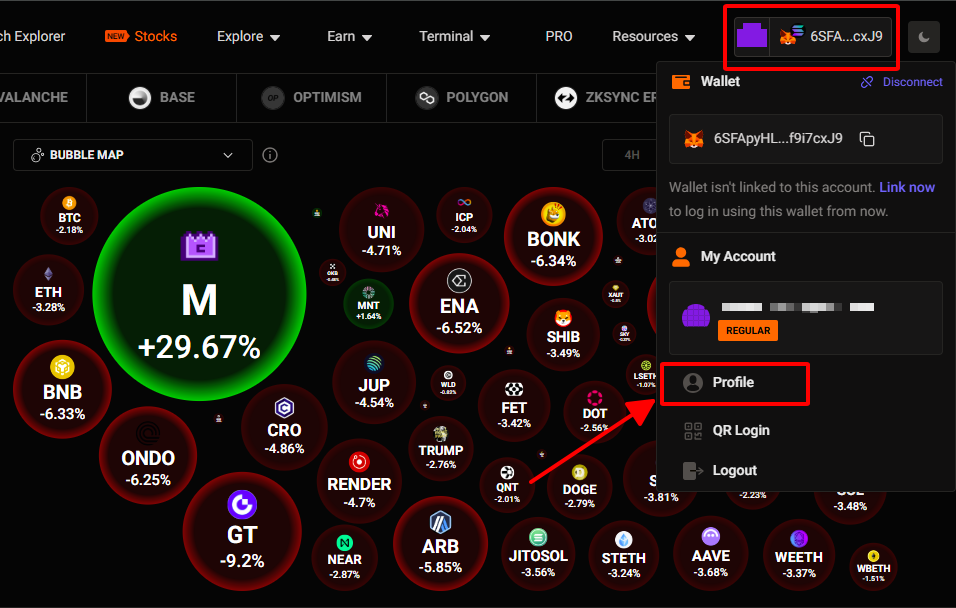Switch to the Polygon chain tab
Screen dimensions: 956x608
pos(462,98)
